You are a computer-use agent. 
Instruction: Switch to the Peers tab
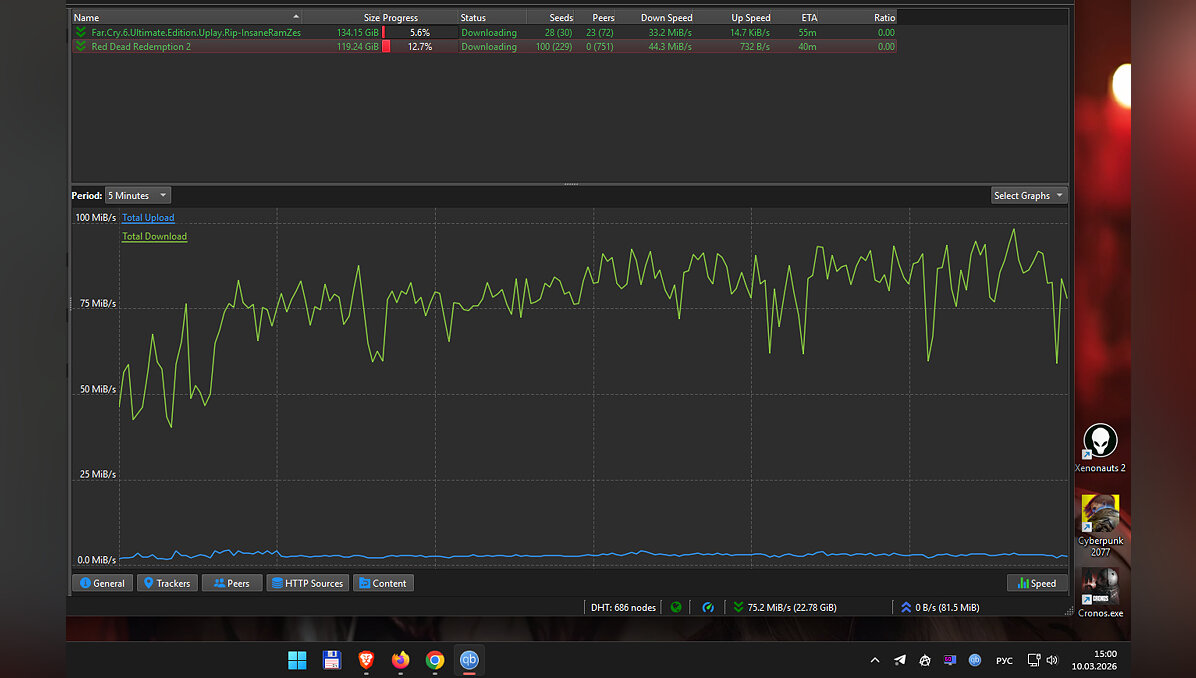(232, 583)
